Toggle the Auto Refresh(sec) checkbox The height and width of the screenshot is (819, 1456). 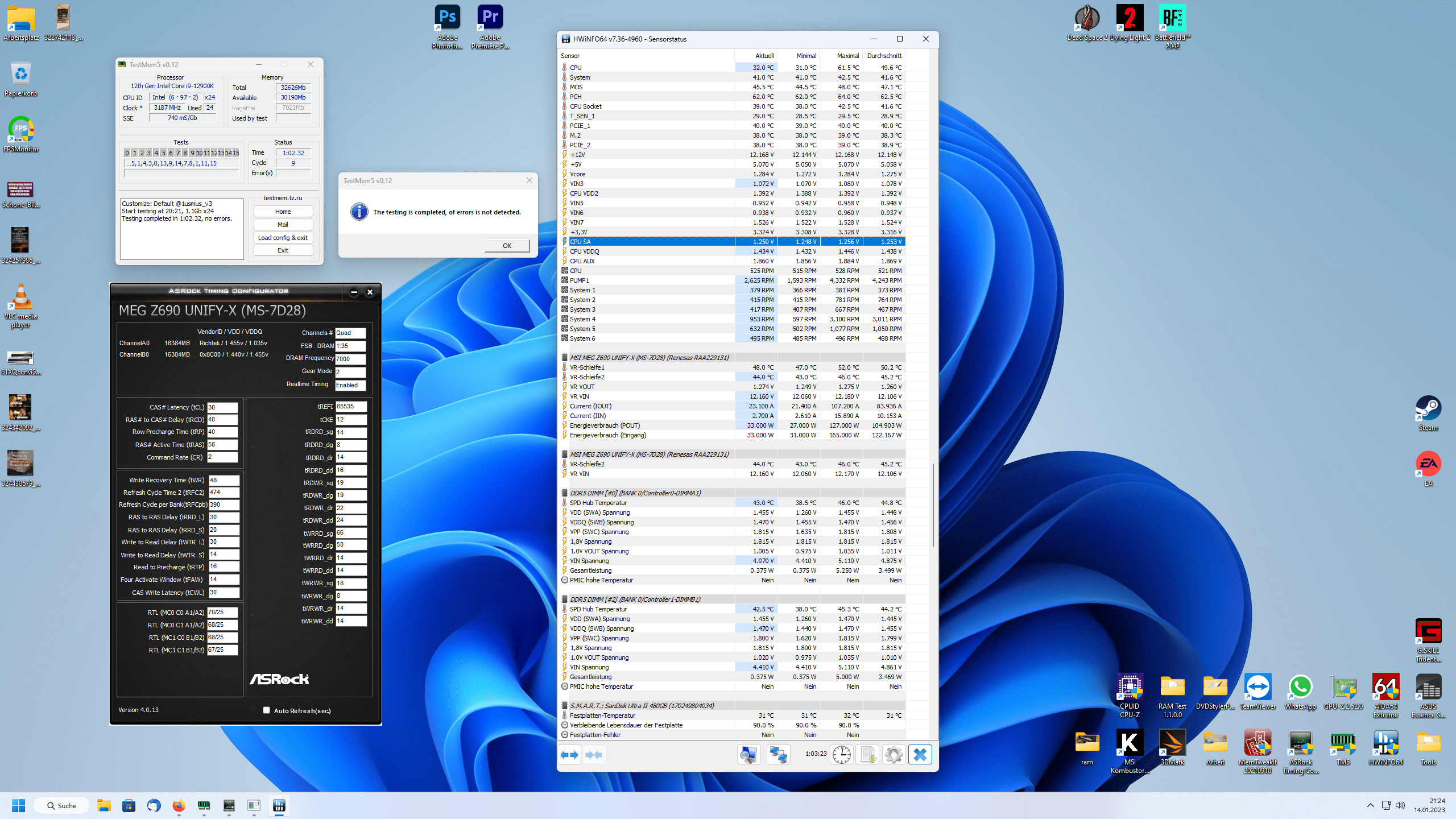(x=266, y=710)
